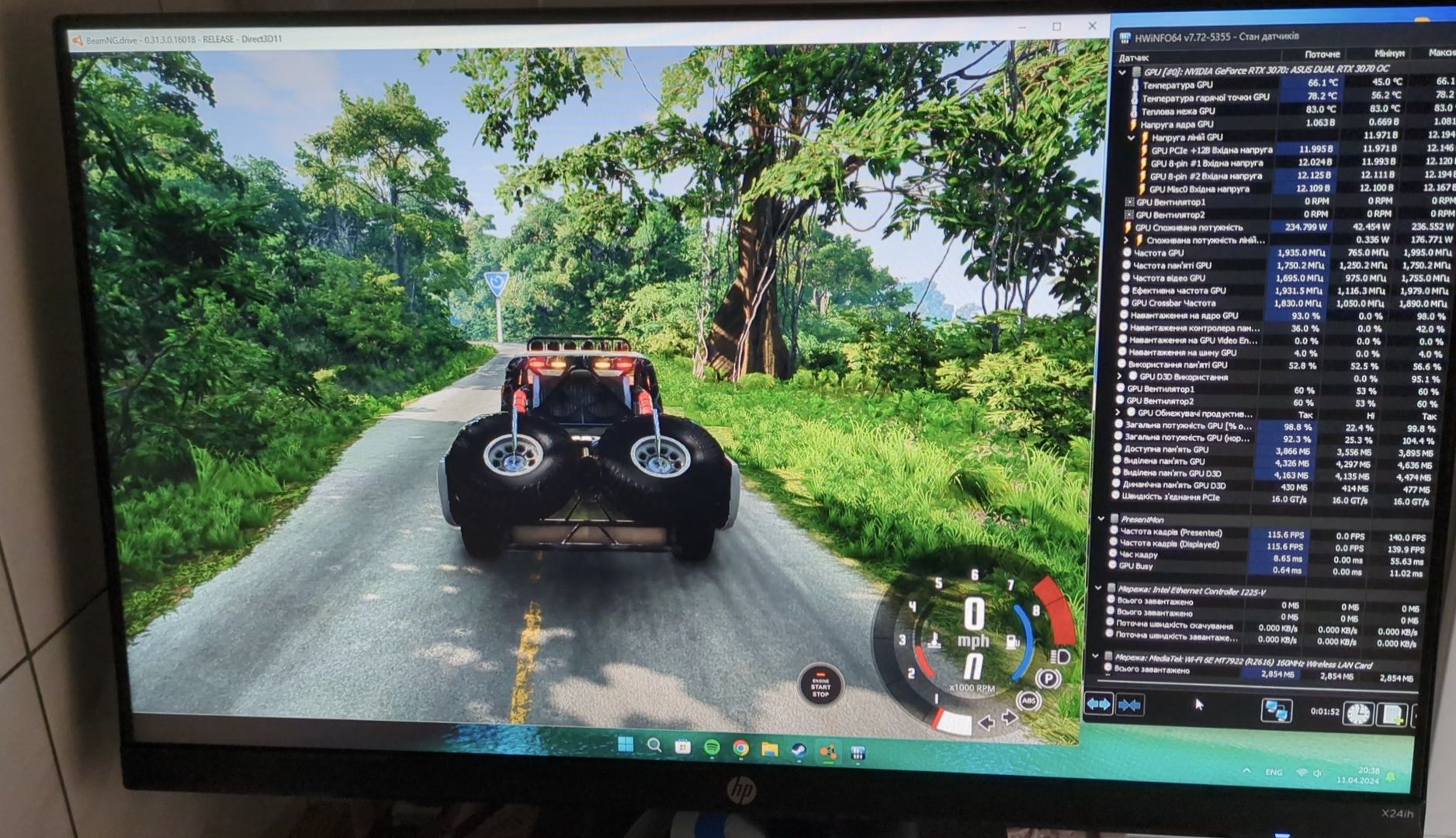This screenshot has width=1456, height=838.
Task: Select Частота кадрів (Presented) row
Action: (x=1270, y=533)
